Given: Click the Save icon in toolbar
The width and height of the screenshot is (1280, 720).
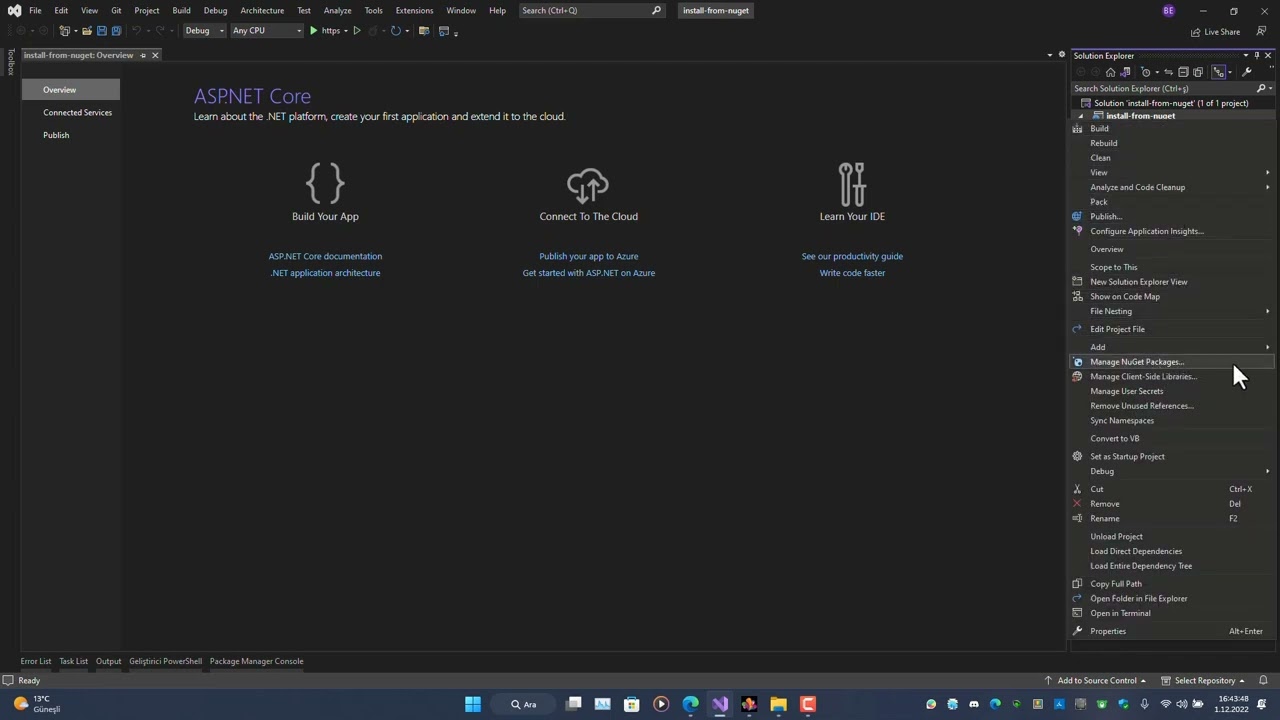Looking at the screenshot, I should (x=101, y=31).
